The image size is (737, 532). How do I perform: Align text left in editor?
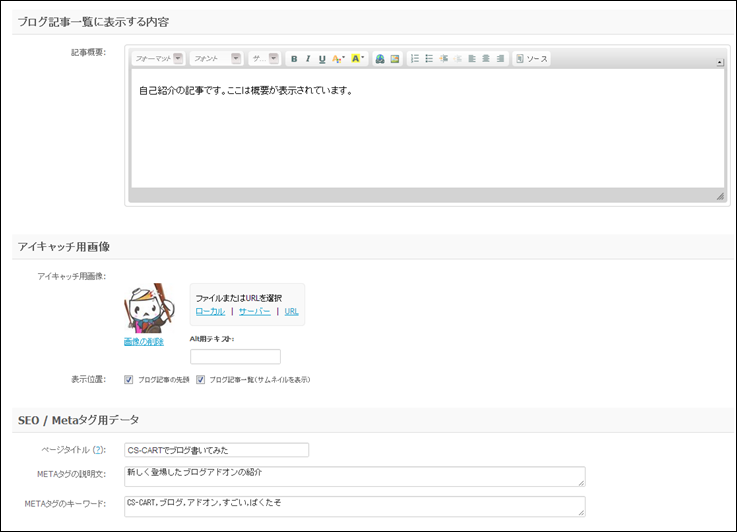pos(472,59)
